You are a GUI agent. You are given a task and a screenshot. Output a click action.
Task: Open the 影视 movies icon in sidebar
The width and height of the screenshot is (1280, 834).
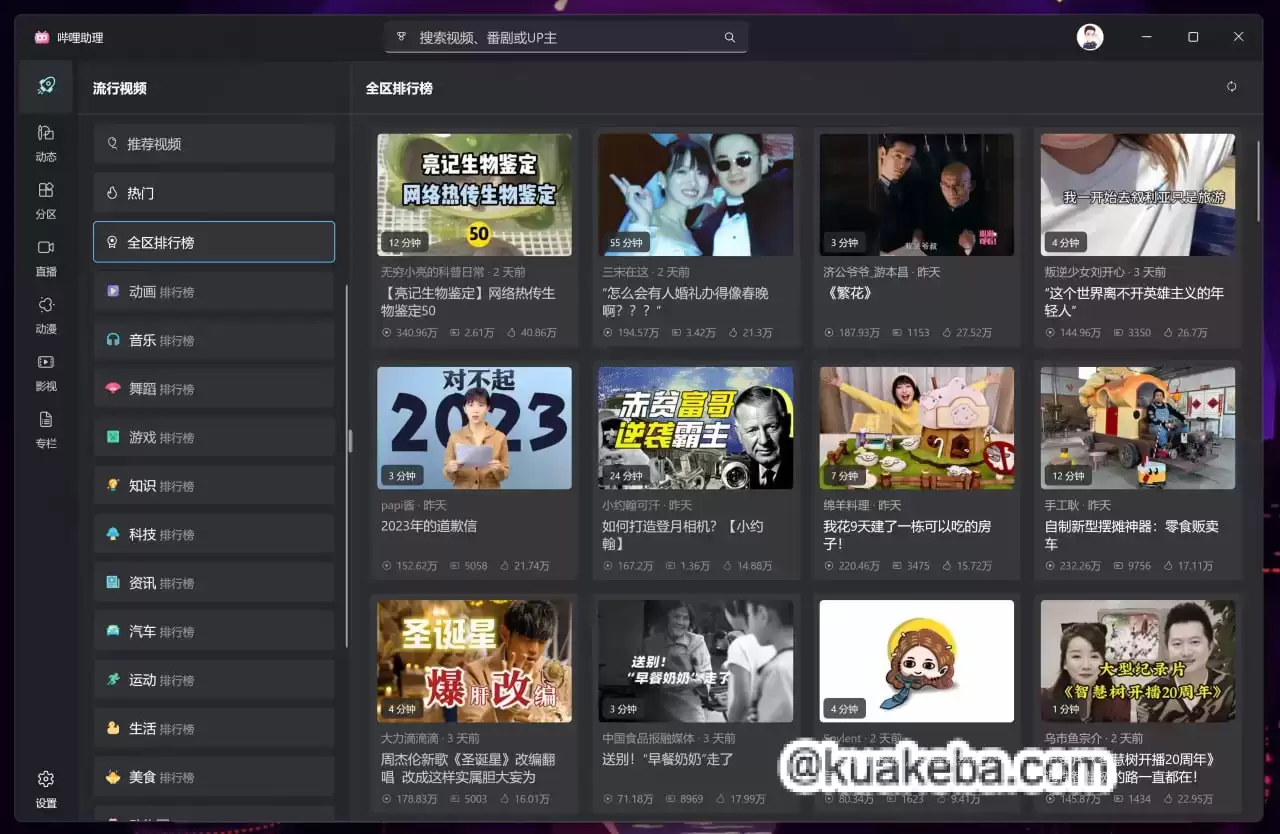pos(45,370)
